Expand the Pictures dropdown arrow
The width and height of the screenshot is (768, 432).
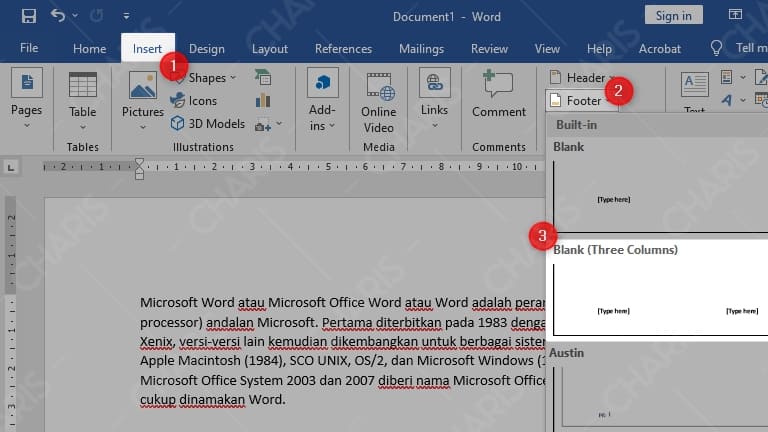(x=143, y=127)
